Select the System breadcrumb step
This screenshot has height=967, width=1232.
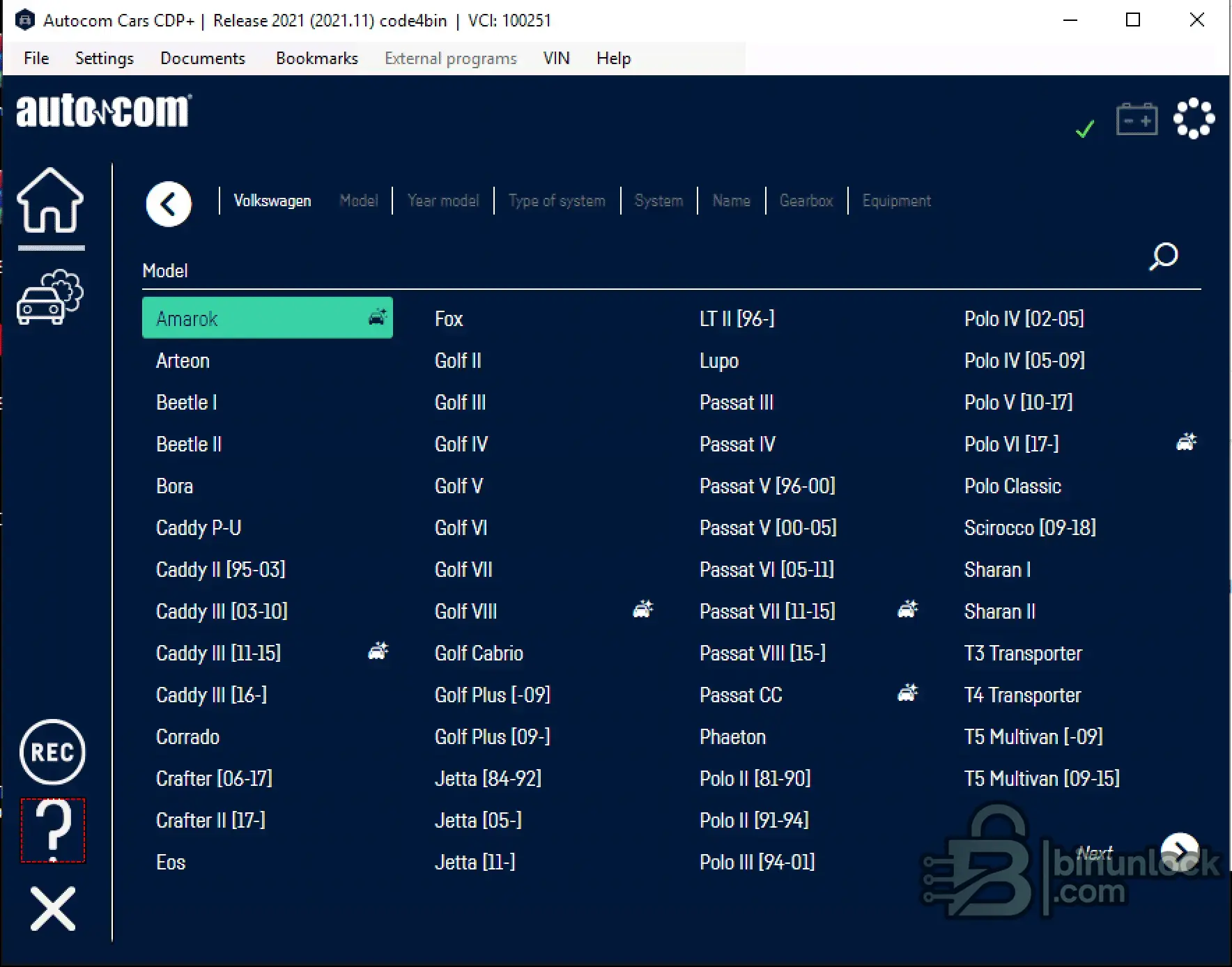click(x=659, y=201)
